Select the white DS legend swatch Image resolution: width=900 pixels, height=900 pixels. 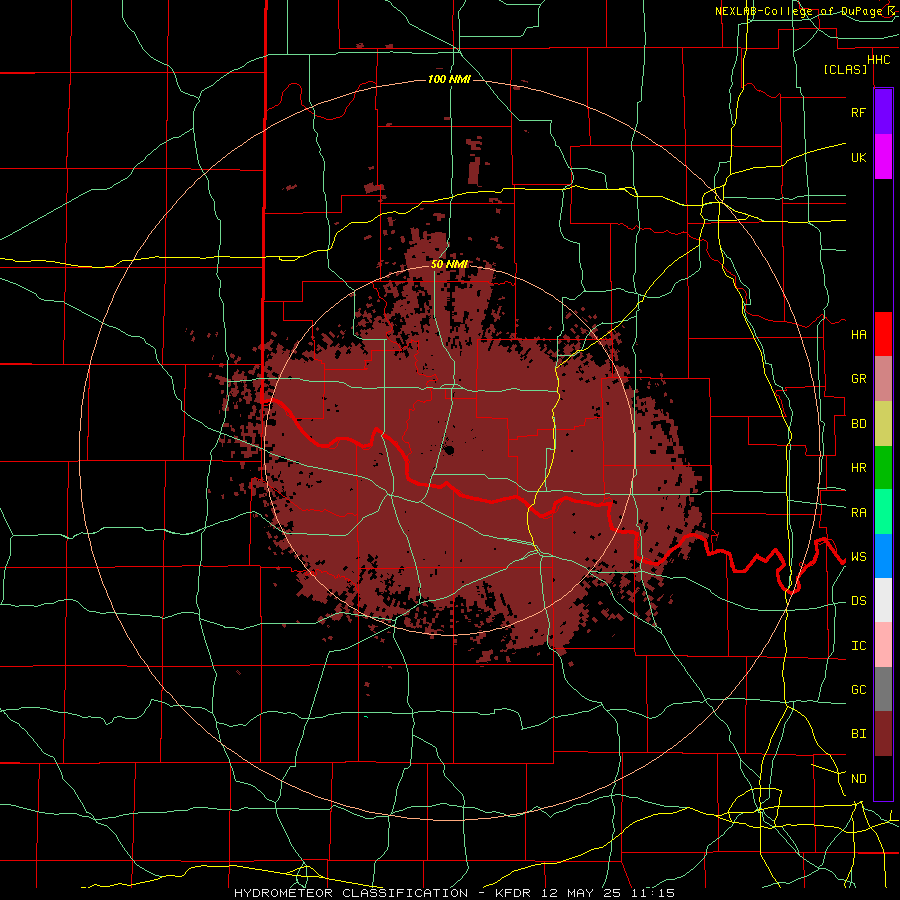tap(883, 600)
